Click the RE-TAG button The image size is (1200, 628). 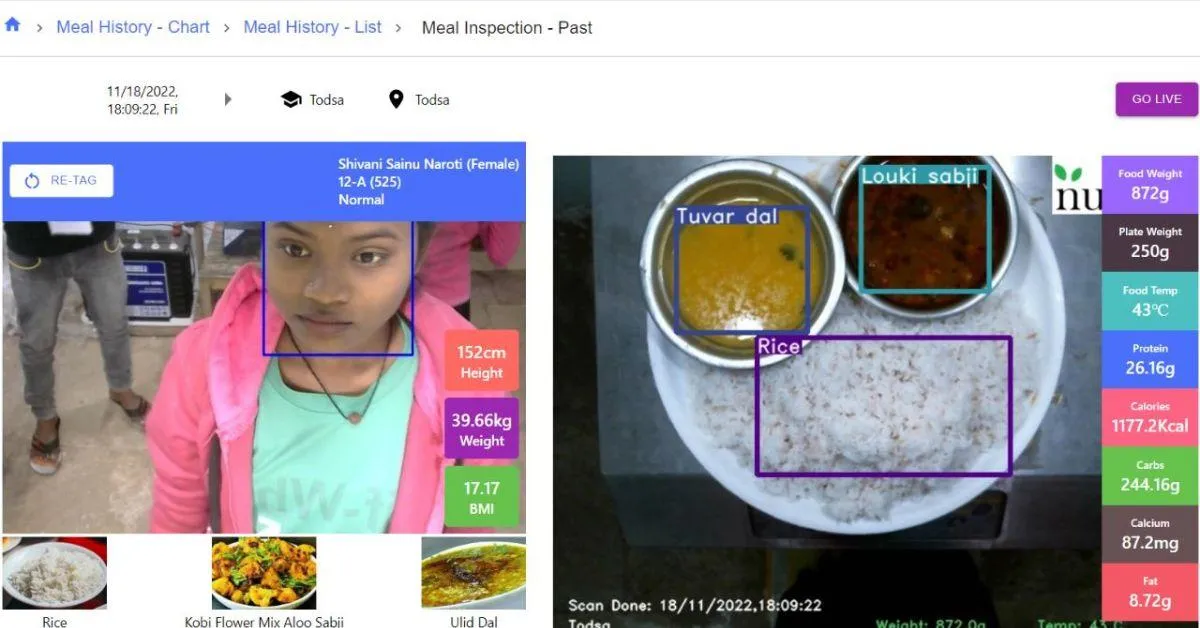(61, 180)
